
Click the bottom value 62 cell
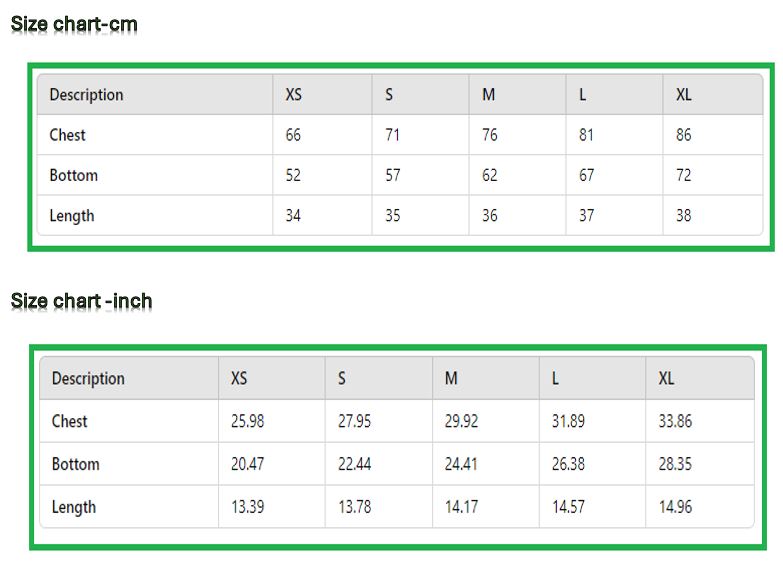(489, 175)
